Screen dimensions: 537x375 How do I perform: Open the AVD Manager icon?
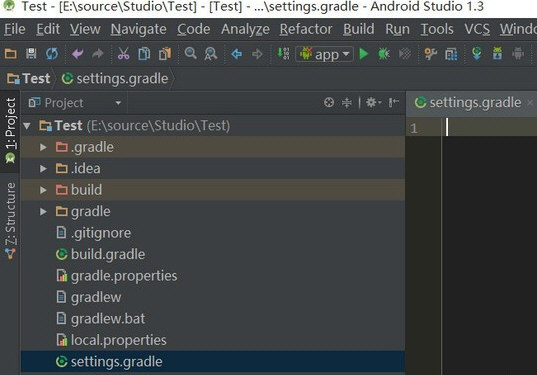[497, 54]
